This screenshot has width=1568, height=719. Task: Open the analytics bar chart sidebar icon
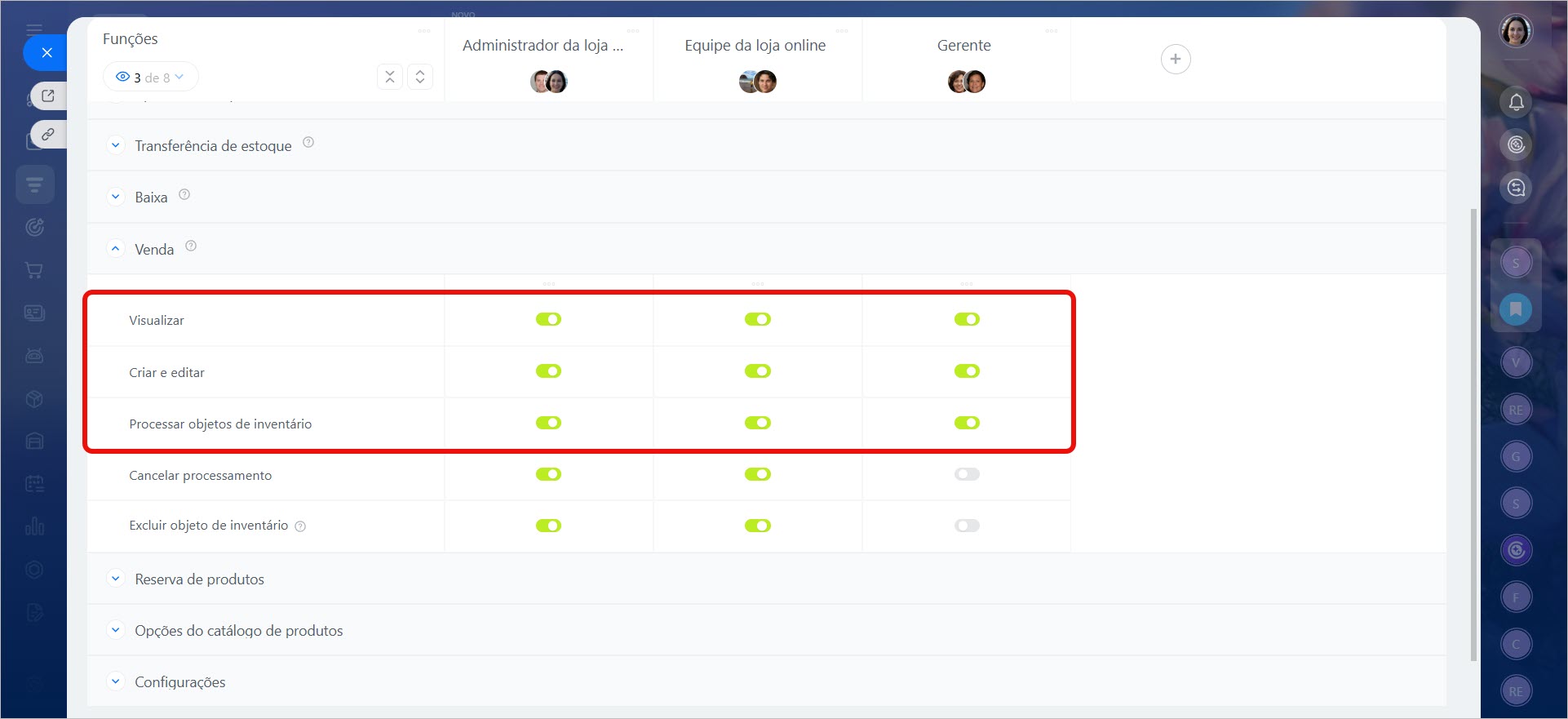click(34, 526)
